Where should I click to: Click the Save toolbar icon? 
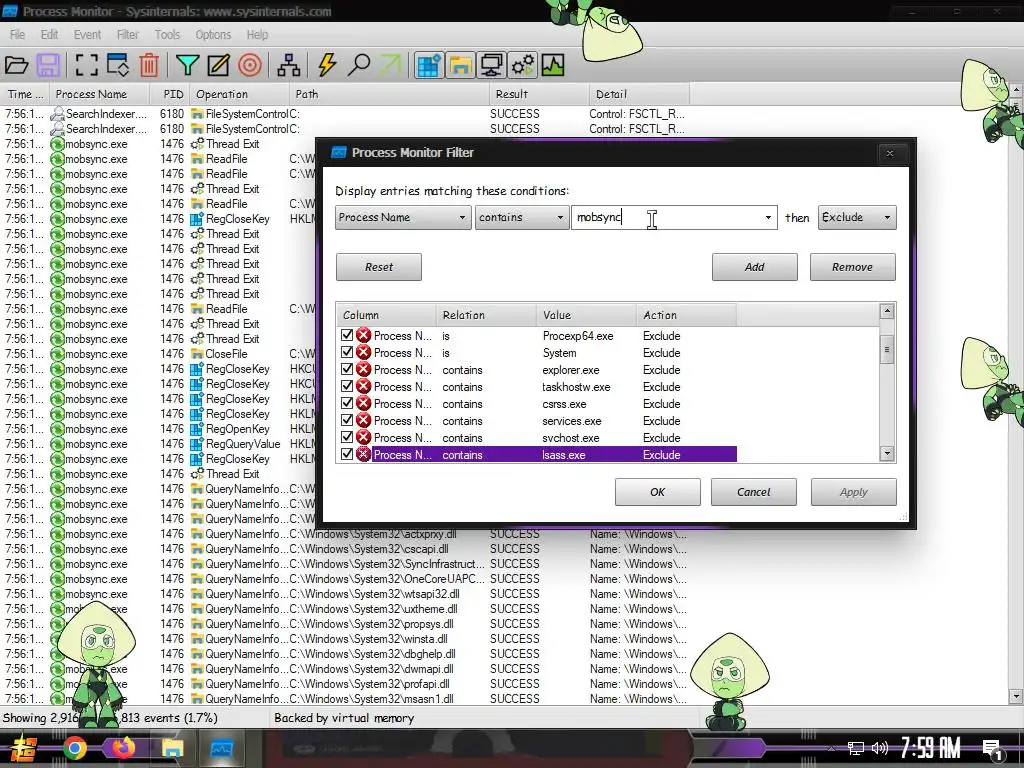pyautogui.click(x=48, y=65)
